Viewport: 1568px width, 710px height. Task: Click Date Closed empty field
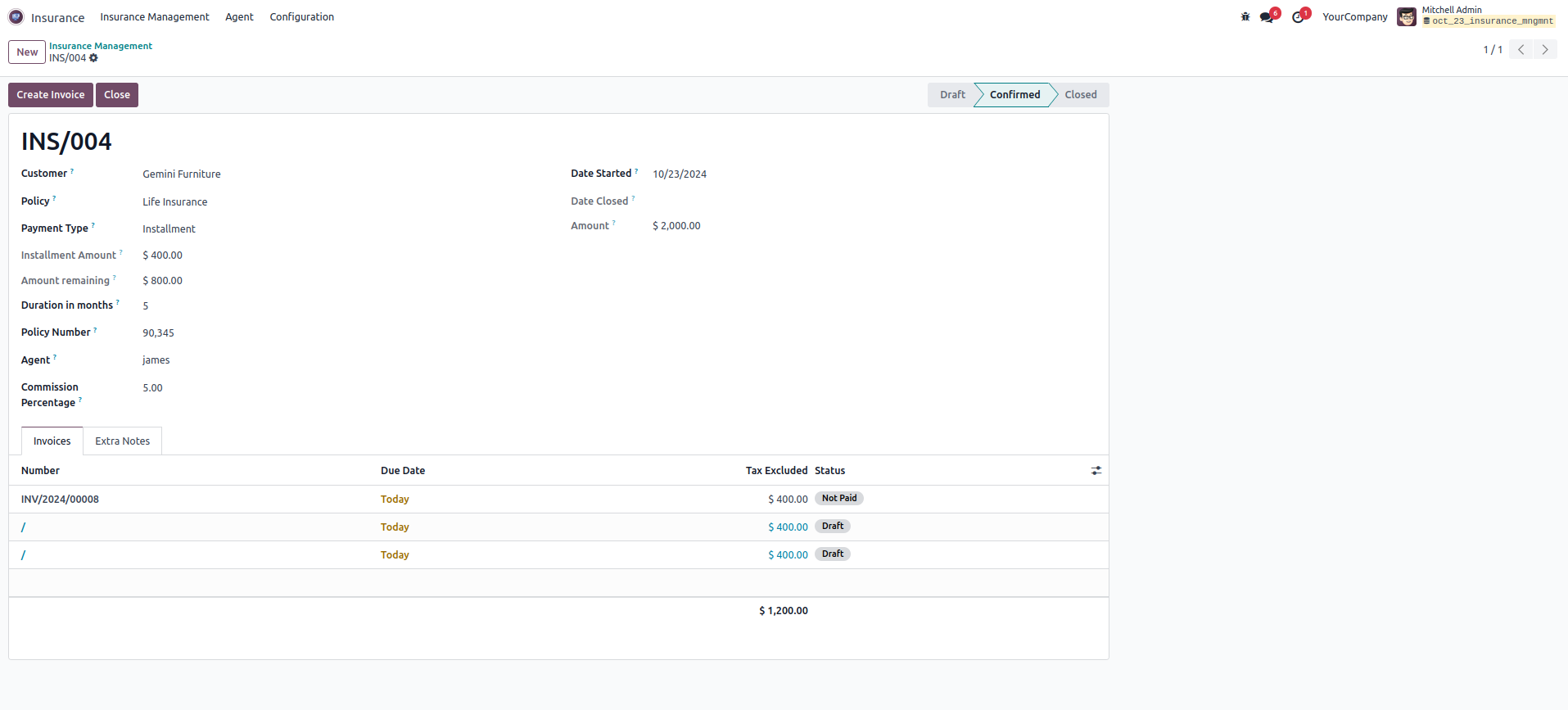(x=874, y=201)
